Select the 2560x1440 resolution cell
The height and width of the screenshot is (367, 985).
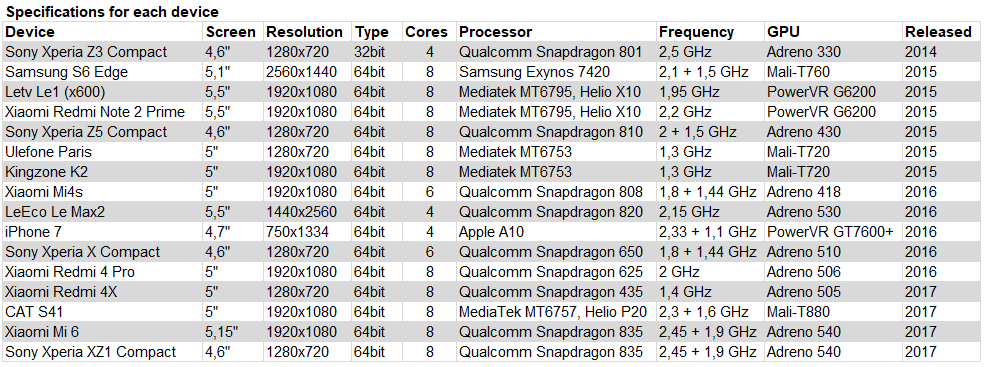307,72
